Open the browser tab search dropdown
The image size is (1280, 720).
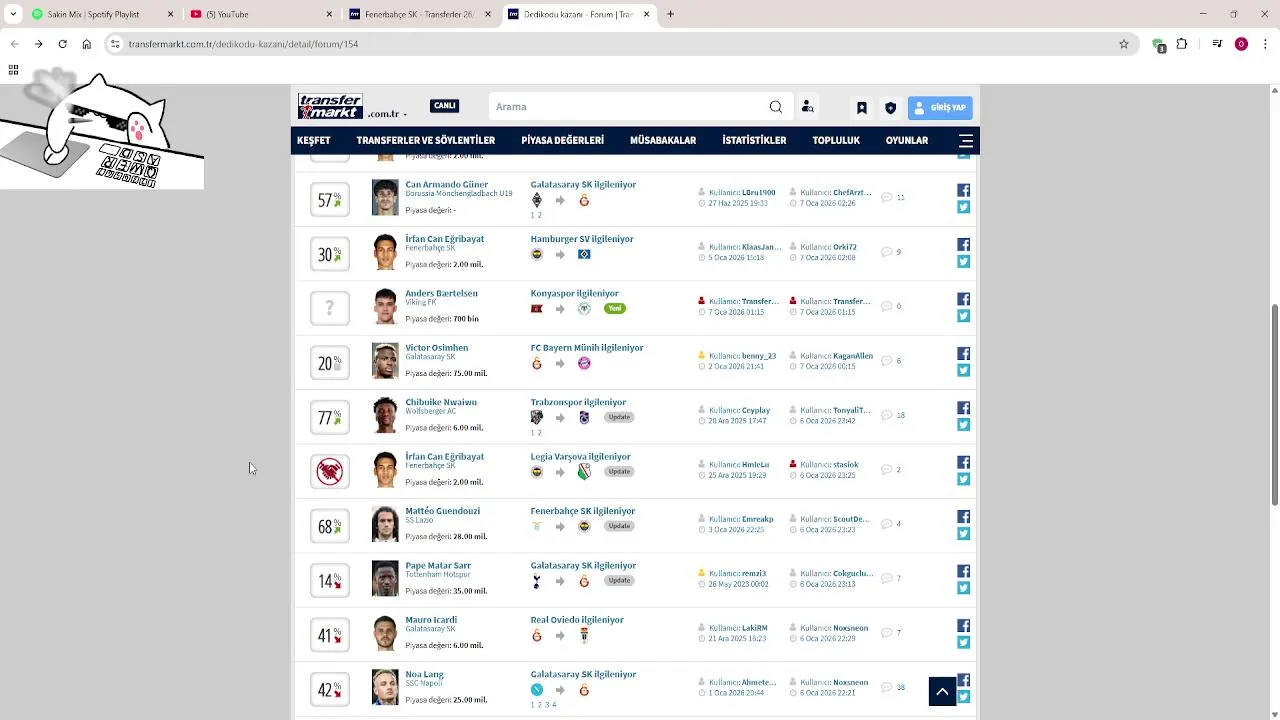(x=14, y=14)
